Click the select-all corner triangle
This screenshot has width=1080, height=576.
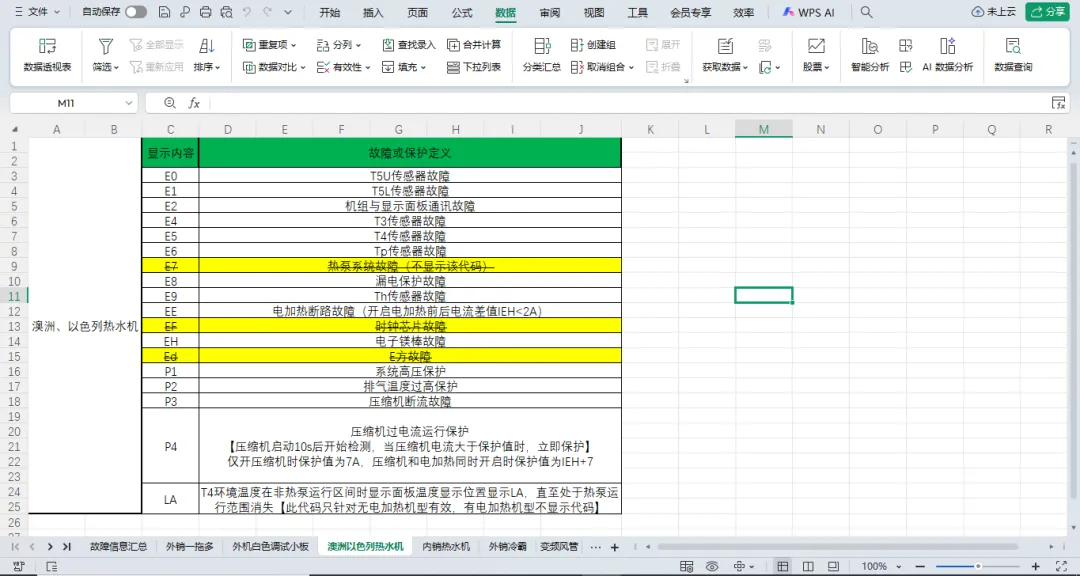pos(14,130)
